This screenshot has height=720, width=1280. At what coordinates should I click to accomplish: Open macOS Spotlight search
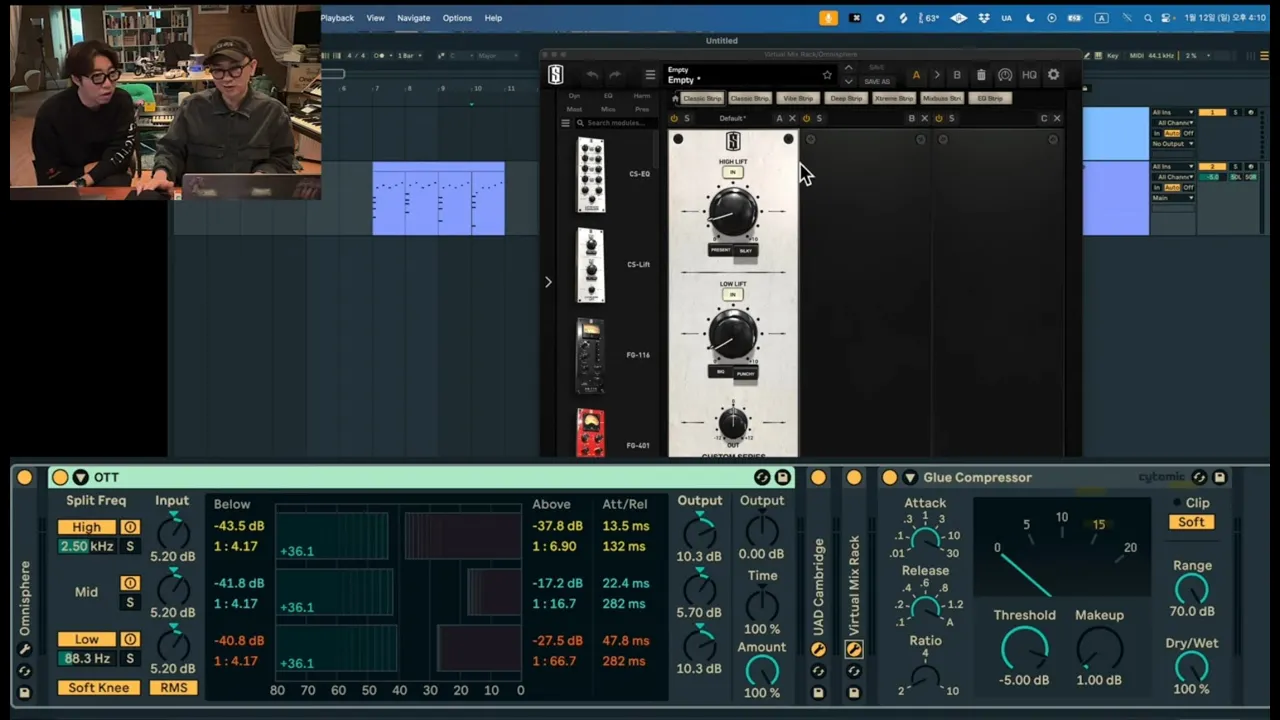pos(1148,18)
